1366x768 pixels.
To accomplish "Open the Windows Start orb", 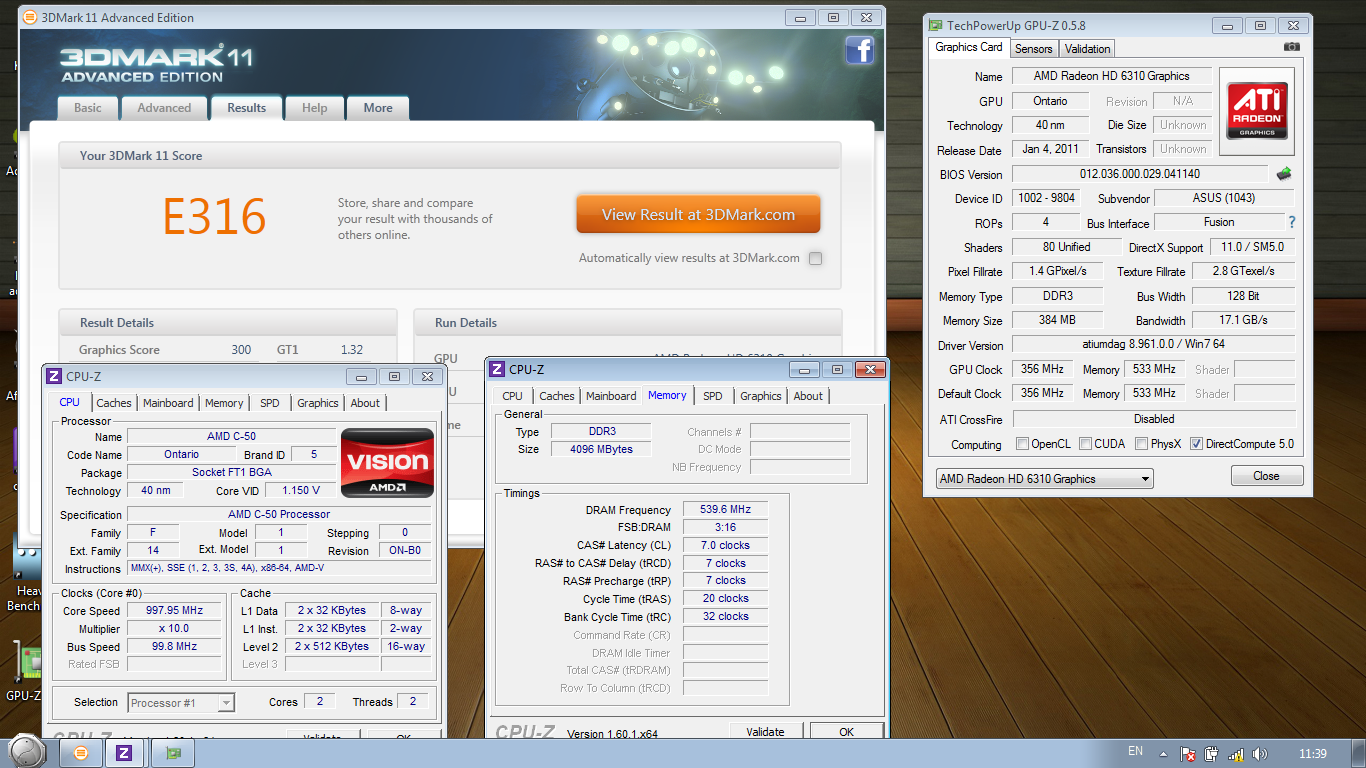I will [27, 751].
